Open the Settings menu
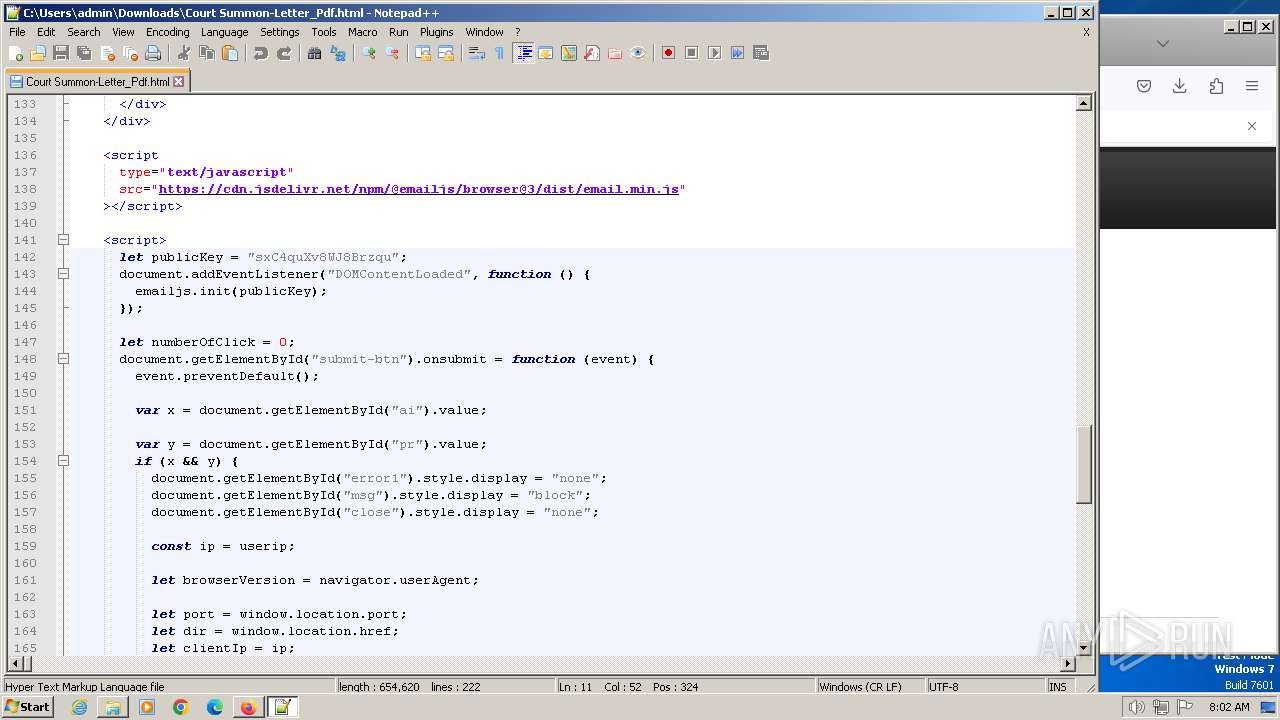Viewport: 1280px width, 720px height. (x=280, y=32)
